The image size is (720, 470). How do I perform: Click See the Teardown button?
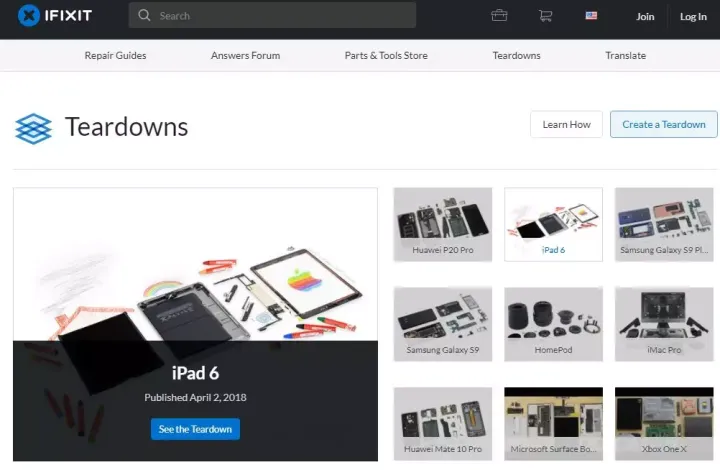pos(196,429)
